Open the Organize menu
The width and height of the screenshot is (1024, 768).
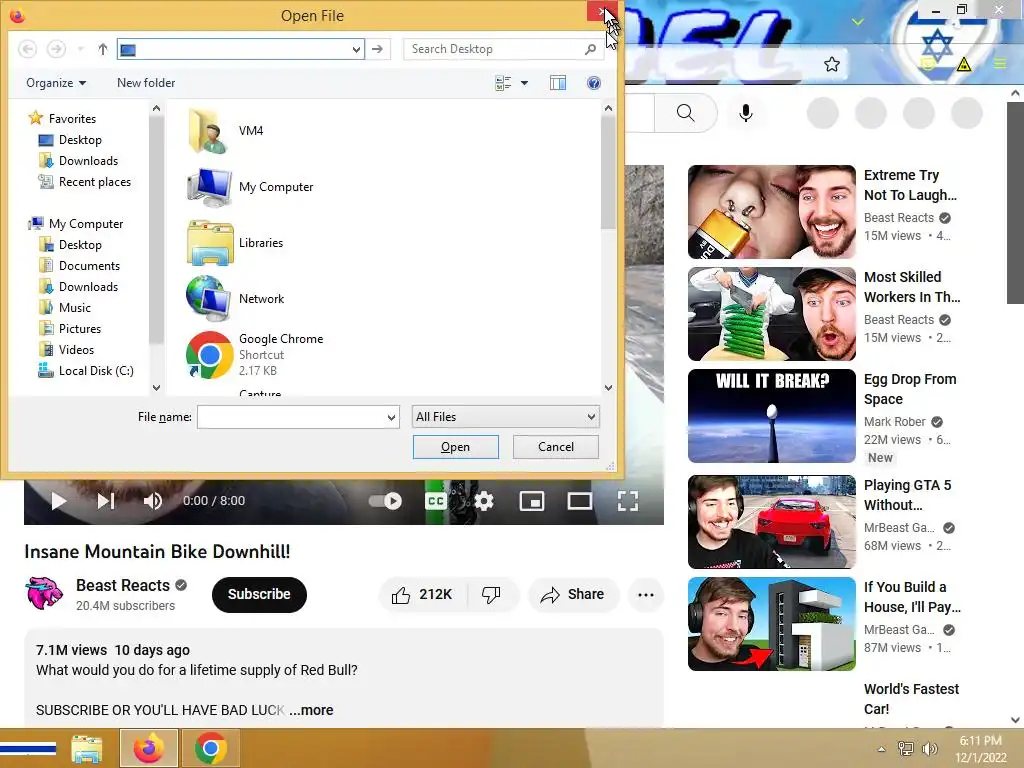click(x=56, y=83)
